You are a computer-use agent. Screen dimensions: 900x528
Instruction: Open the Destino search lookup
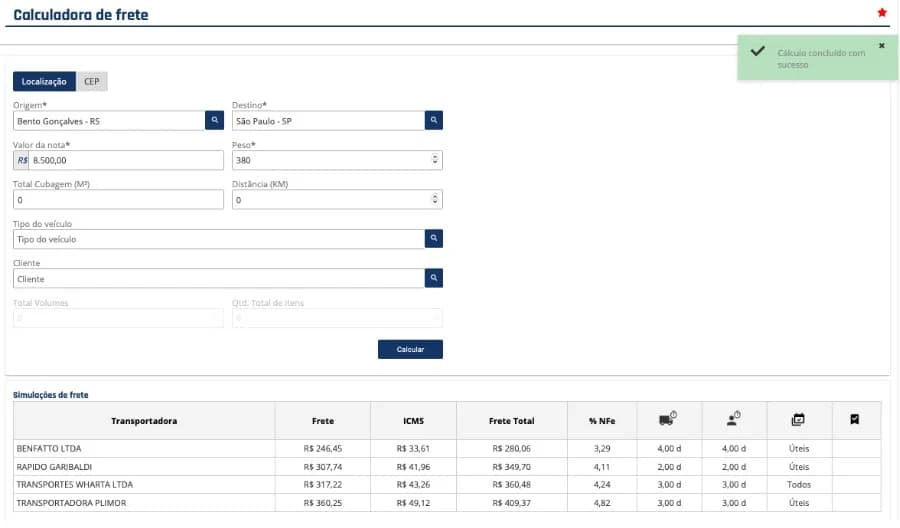[433, 120]
